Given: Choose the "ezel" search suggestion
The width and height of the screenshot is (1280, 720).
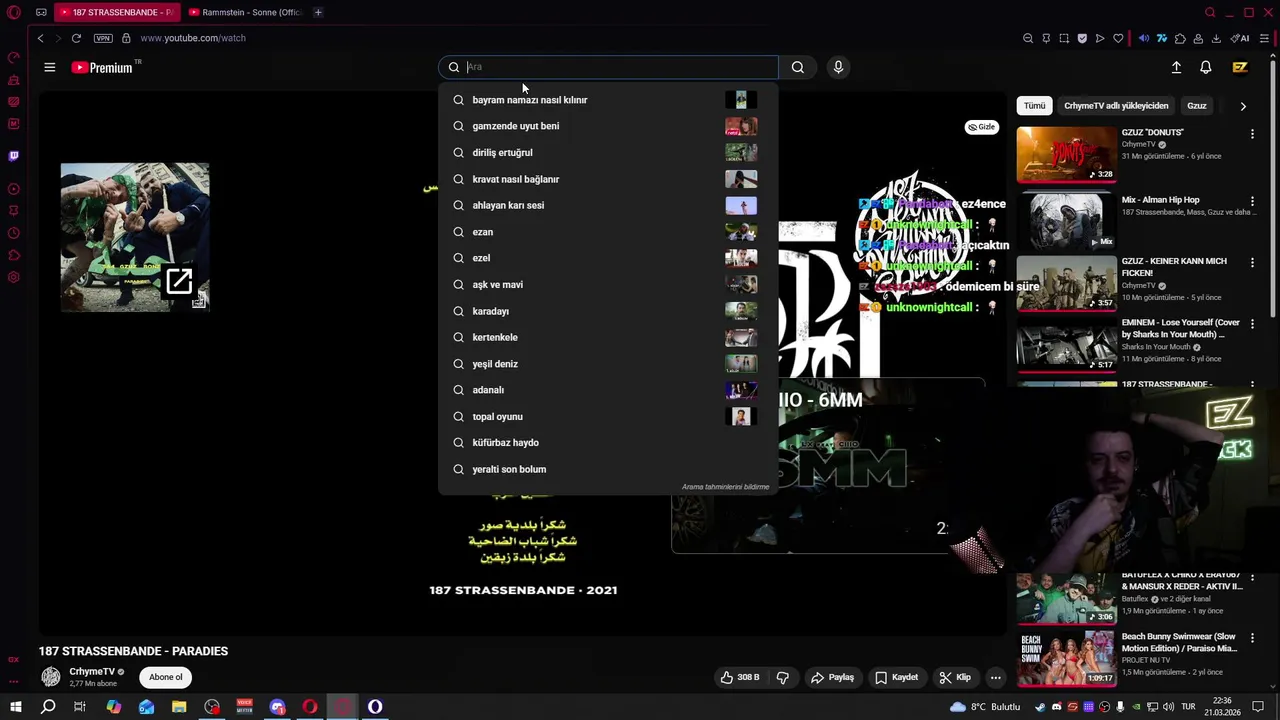Looking at the screenshot, I should [607, 258].
